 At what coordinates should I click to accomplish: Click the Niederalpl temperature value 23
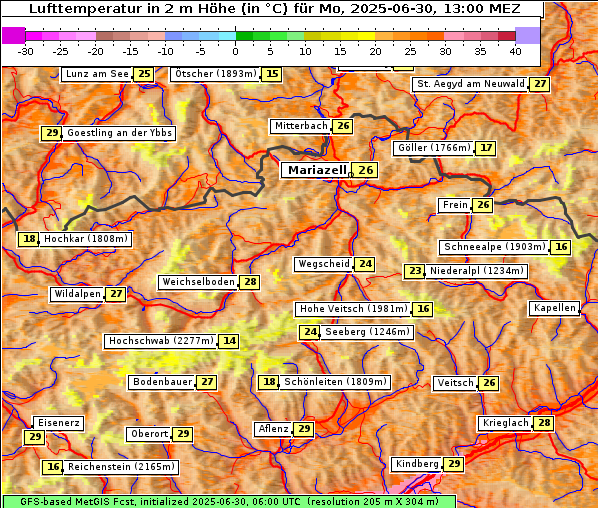(x=415, y=271)
